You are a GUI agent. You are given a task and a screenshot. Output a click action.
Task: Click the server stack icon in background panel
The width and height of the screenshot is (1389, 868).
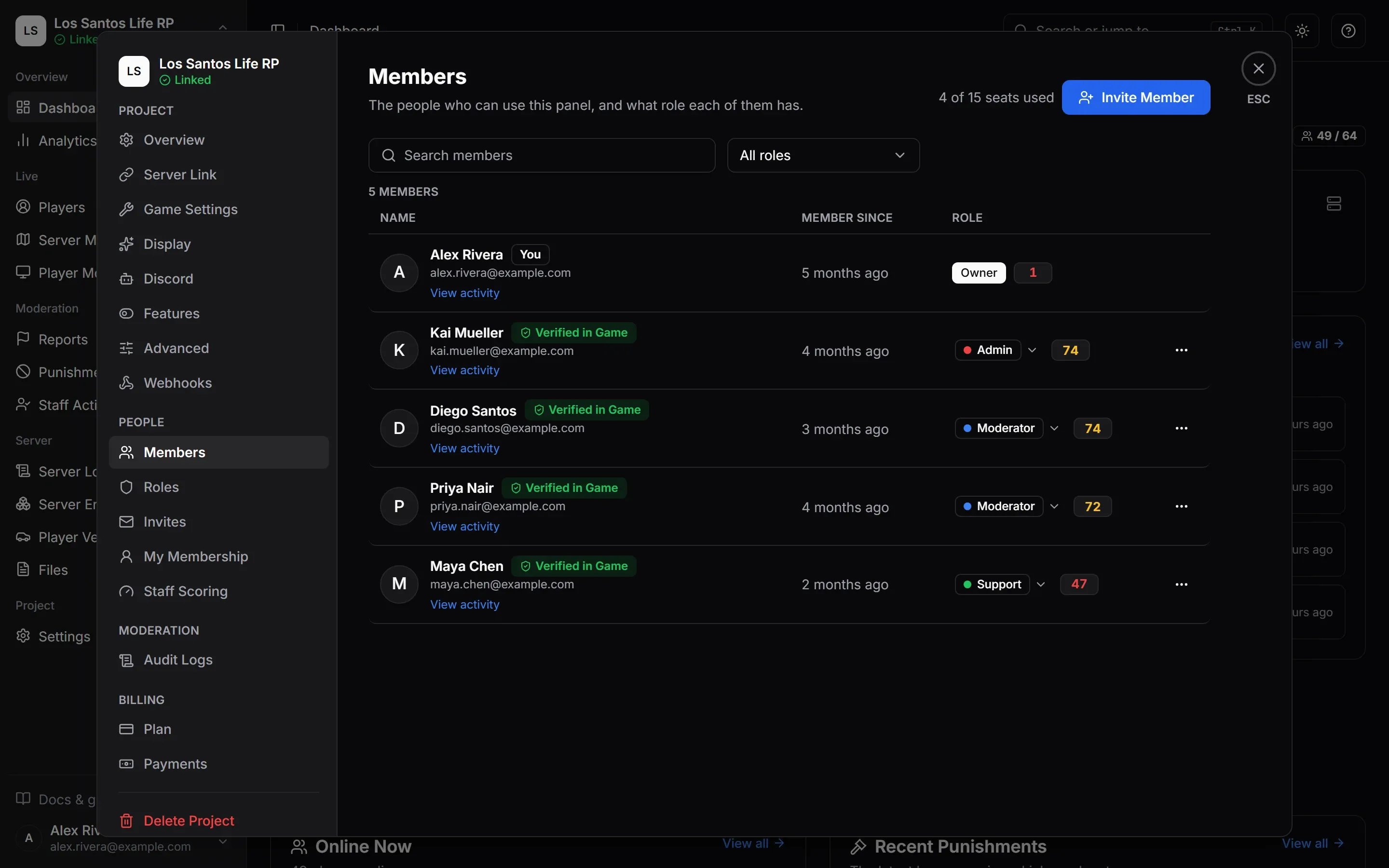click(x=1334, y=204)
